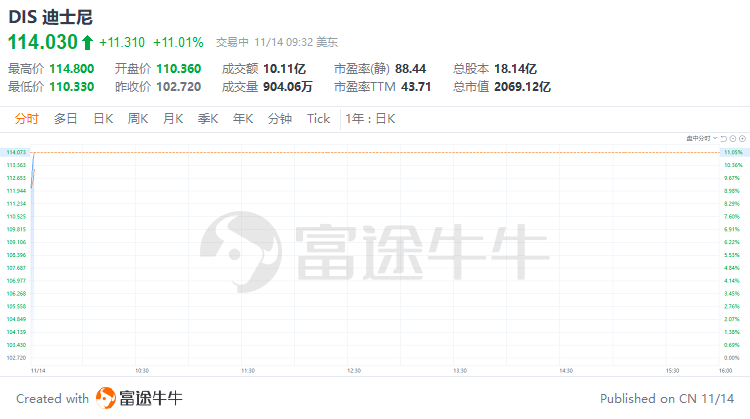Select the 月K monthly tab

click(173, 119)
